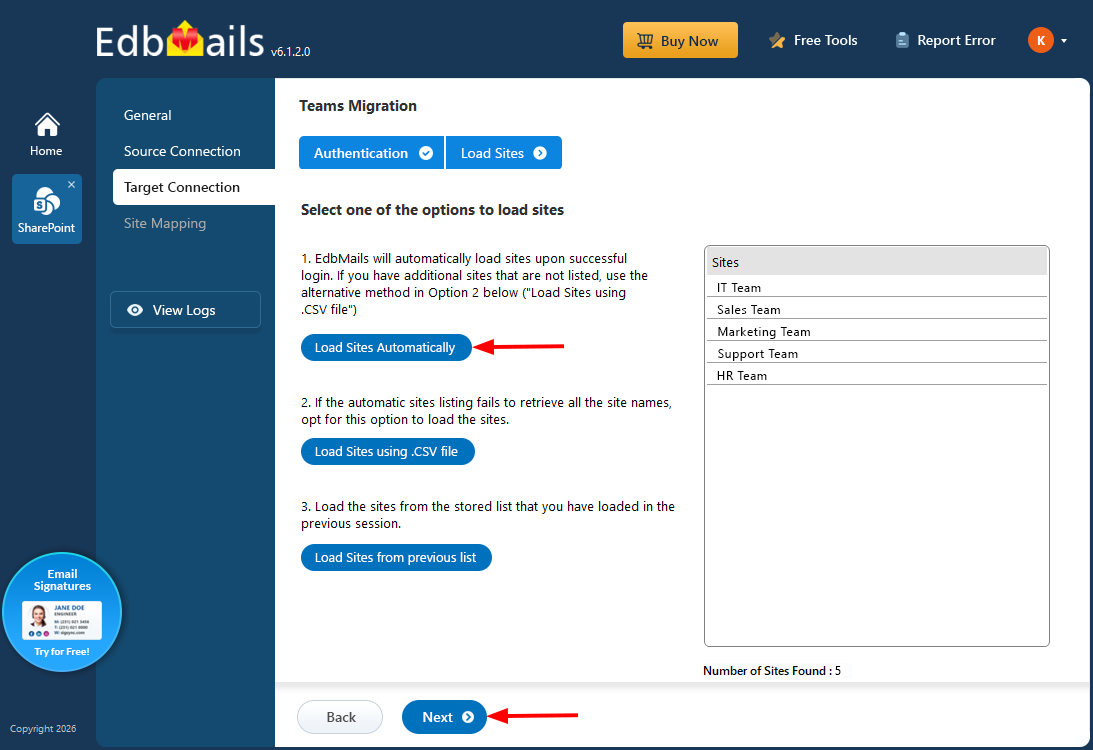Image resolution: width=1093 pixels, height=750 pixels.
Task: Select the General menu item
Action: pos(148,115)
